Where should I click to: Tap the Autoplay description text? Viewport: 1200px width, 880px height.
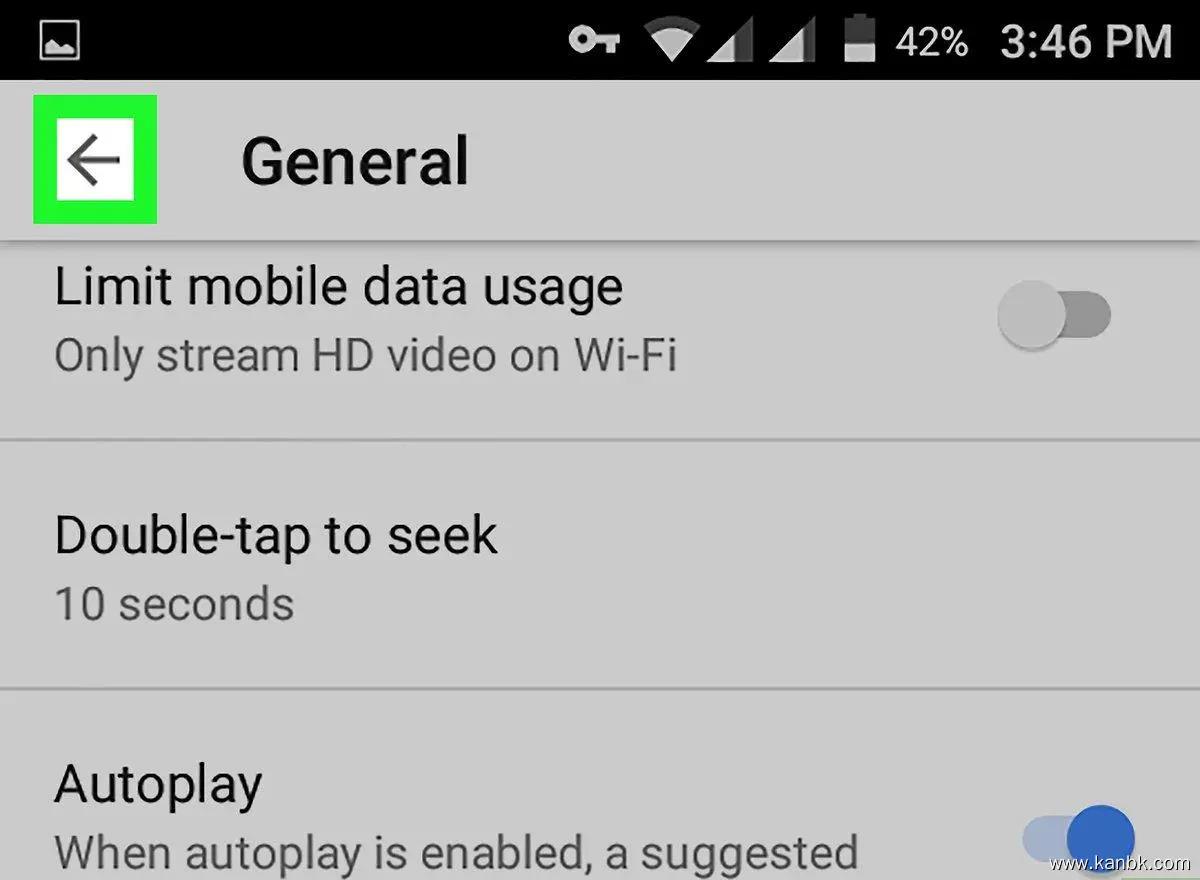point(456,852)
